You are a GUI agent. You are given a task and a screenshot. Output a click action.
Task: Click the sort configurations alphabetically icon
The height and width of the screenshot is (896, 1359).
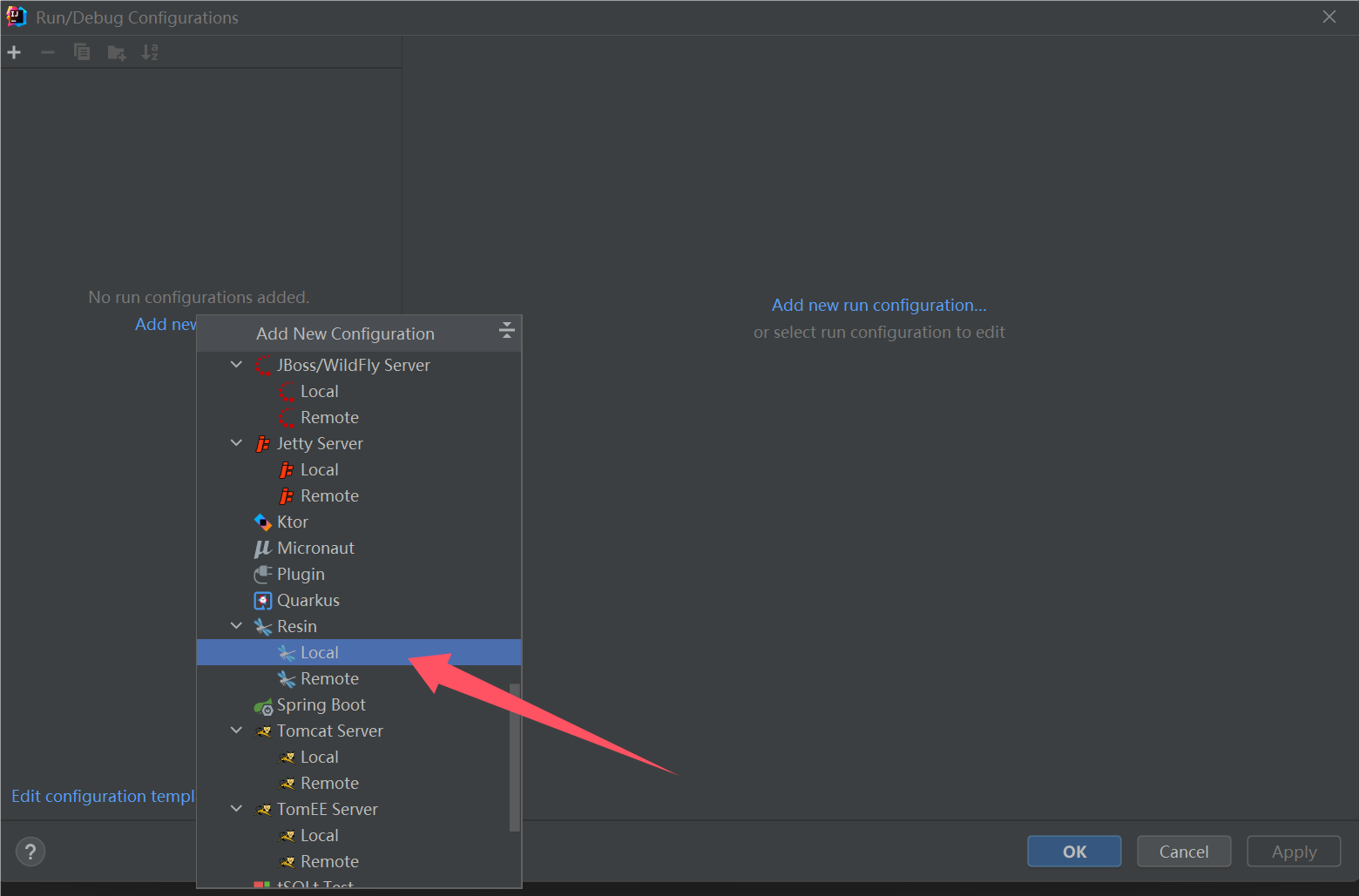(150, 52)
